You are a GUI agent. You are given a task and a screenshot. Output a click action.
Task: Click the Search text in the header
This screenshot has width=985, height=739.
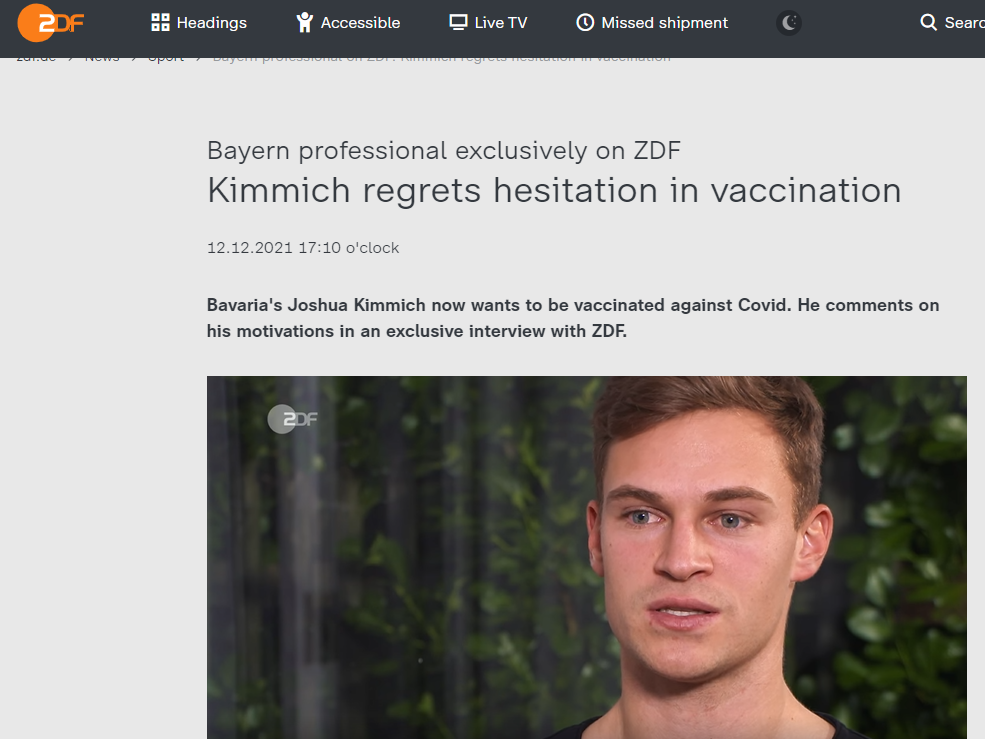964,22
